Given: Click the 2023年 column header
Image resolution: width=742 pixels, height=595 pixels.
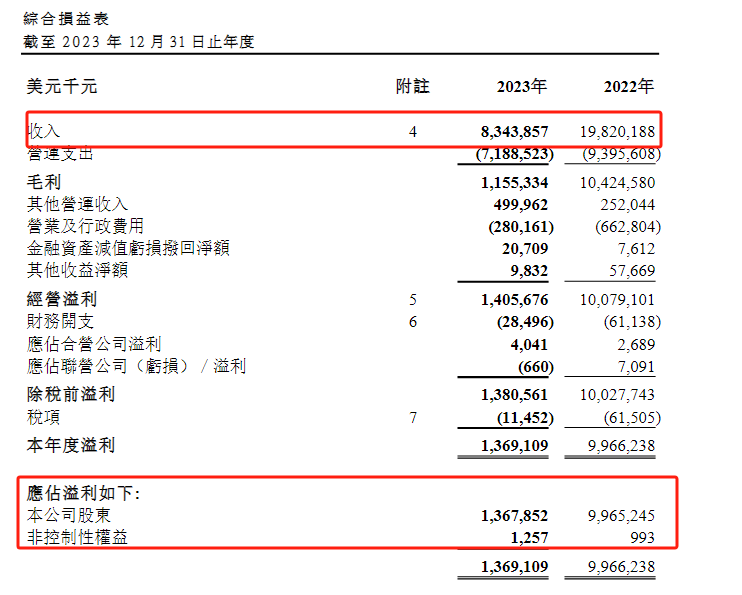Looking at the screenshot, I should click(x=521, y=87).
